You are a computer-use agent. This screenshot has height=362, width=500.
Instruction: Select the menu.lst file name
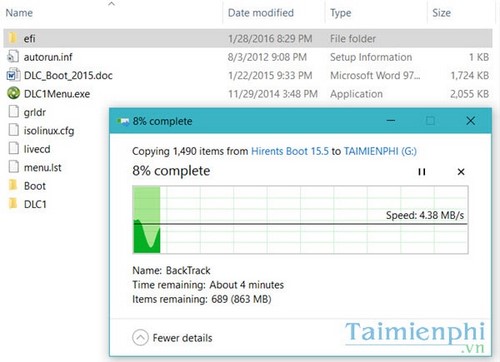point(43,167)
